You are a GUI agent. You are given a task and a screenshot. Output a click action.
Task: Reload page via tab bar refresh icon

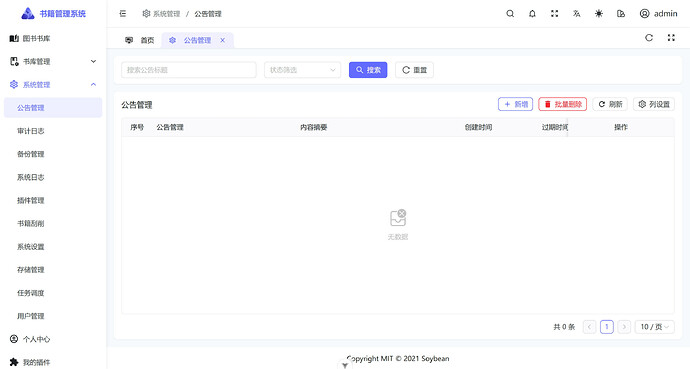[649, 38]
